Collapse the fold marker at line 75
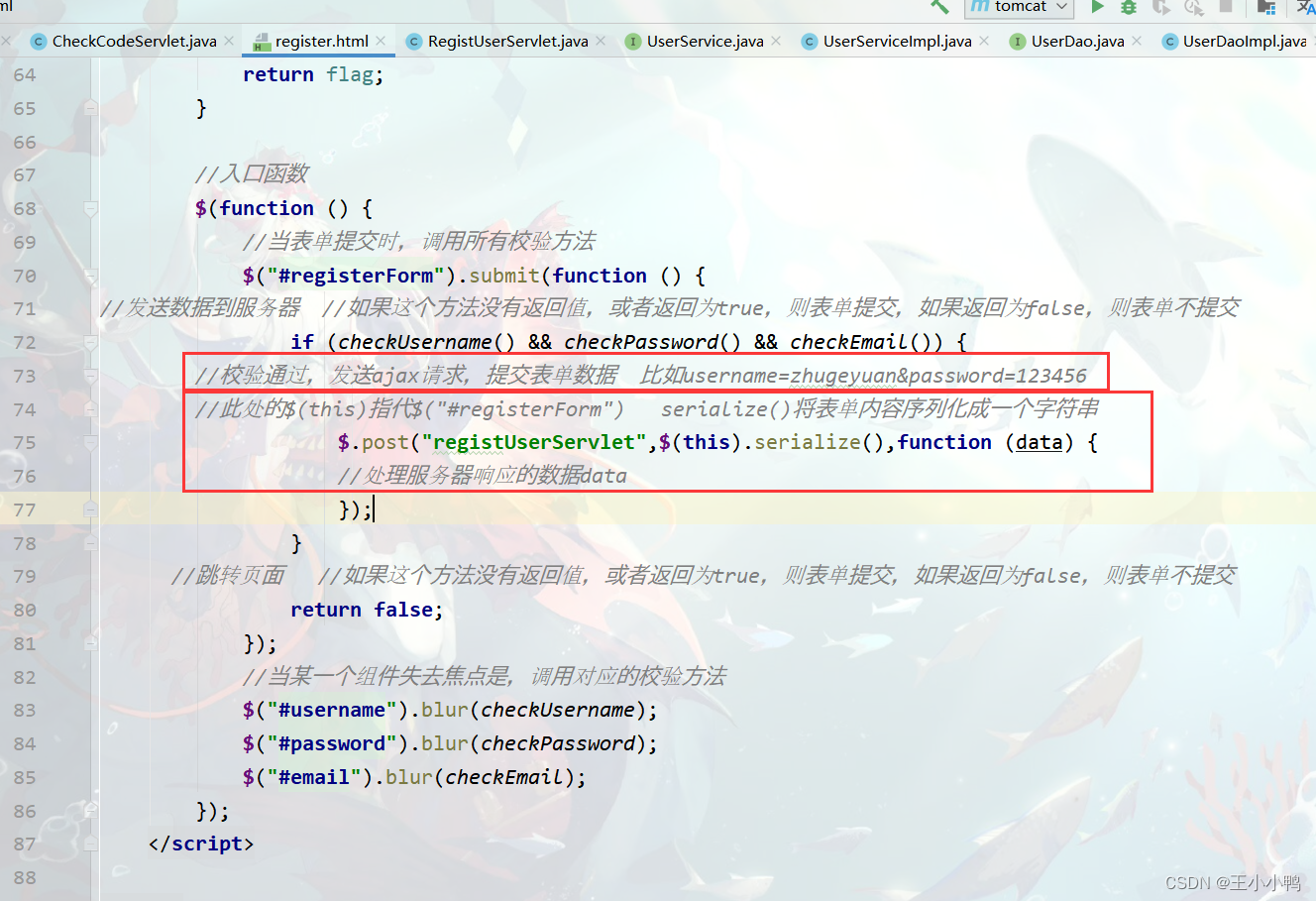This screenshot has width=1316, height=901. tap(90, 443)
